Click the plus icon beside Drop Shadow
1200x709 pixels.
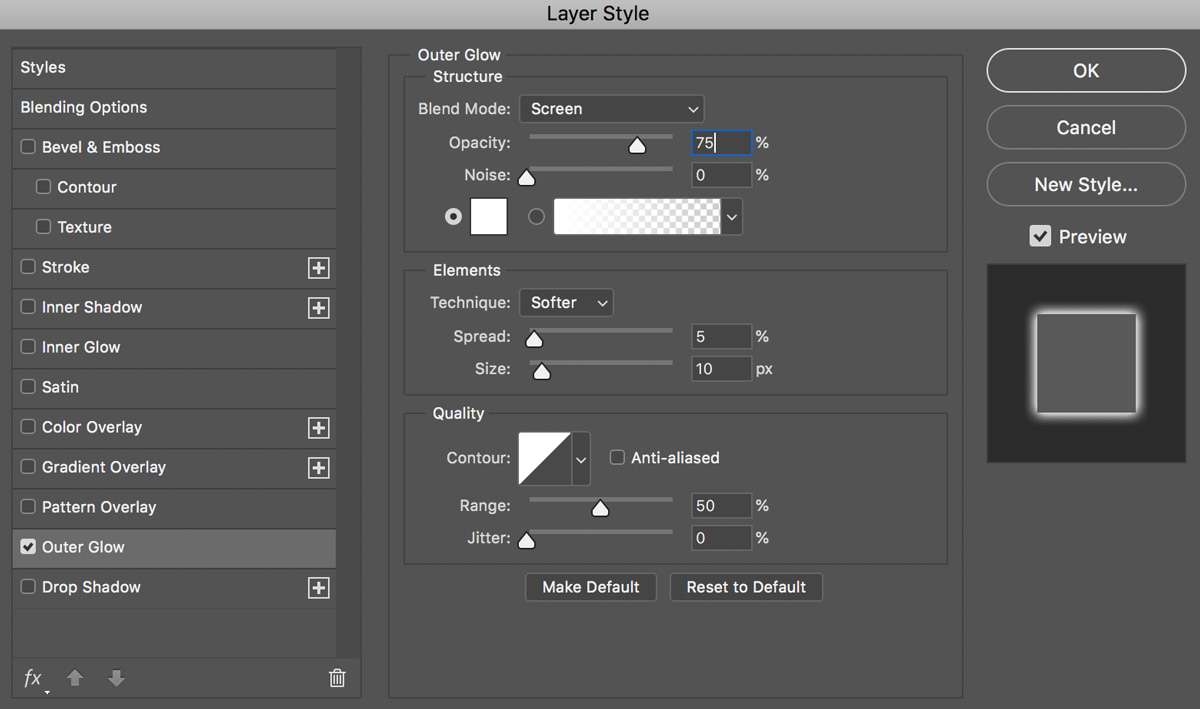pos(318,588)
